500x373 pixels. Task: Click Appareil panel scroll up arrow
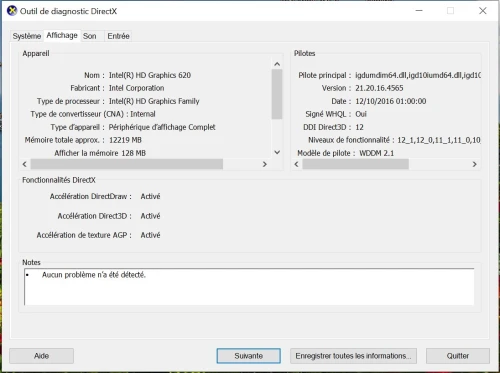(x=277, y=64)
